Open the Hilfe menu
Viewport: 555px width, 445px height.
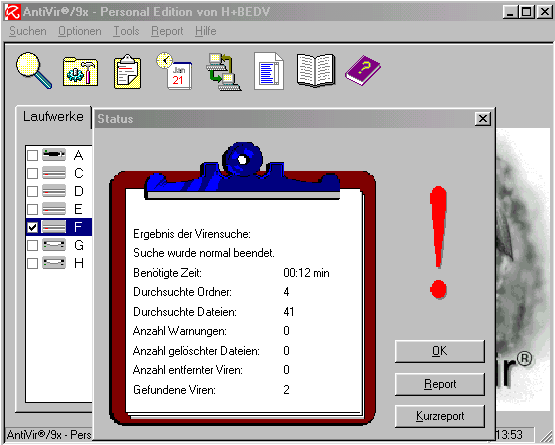(206, 31)
